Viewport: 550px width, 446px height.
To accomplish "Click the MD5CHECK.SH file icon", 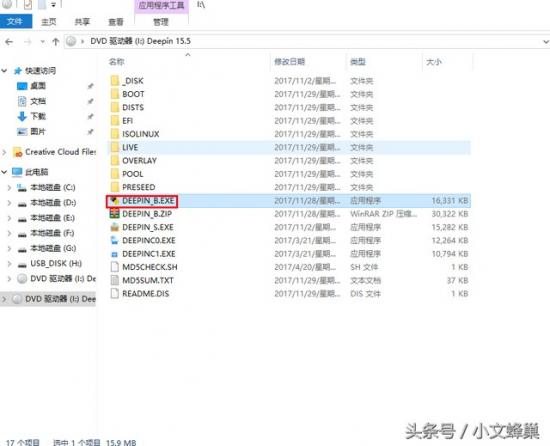I will coord(115,267).
